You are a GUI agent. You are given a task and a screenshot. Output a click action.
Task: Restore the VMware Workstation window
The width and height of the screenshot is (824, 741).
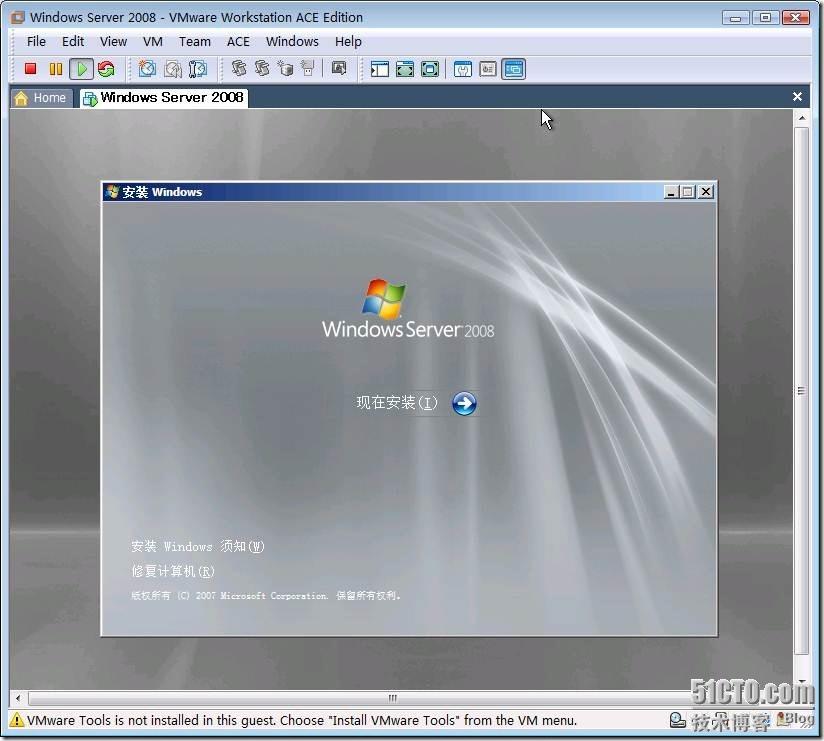click(765, 18)
